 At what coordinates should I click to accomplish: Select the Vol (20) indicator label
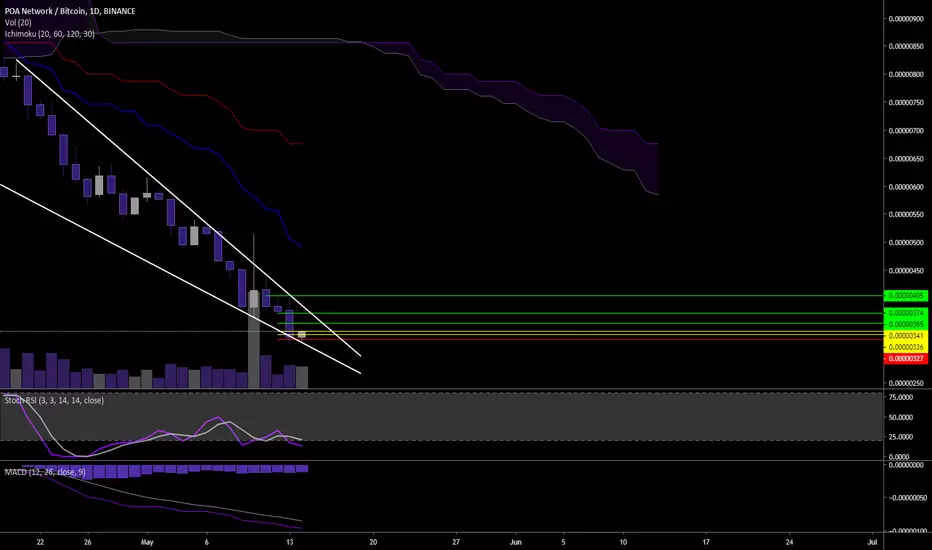click(x=18, y=23)
